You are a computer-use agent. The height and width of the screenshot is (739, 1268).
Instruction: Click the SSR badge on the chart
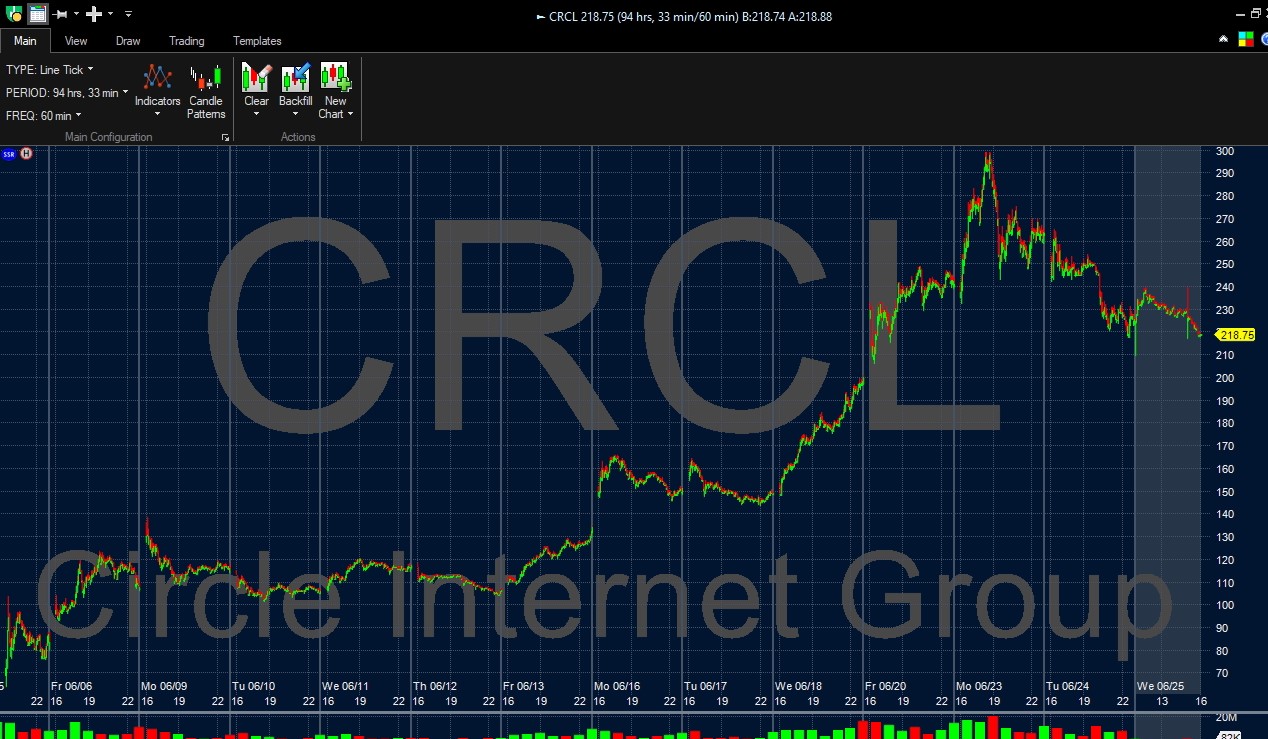9,154
